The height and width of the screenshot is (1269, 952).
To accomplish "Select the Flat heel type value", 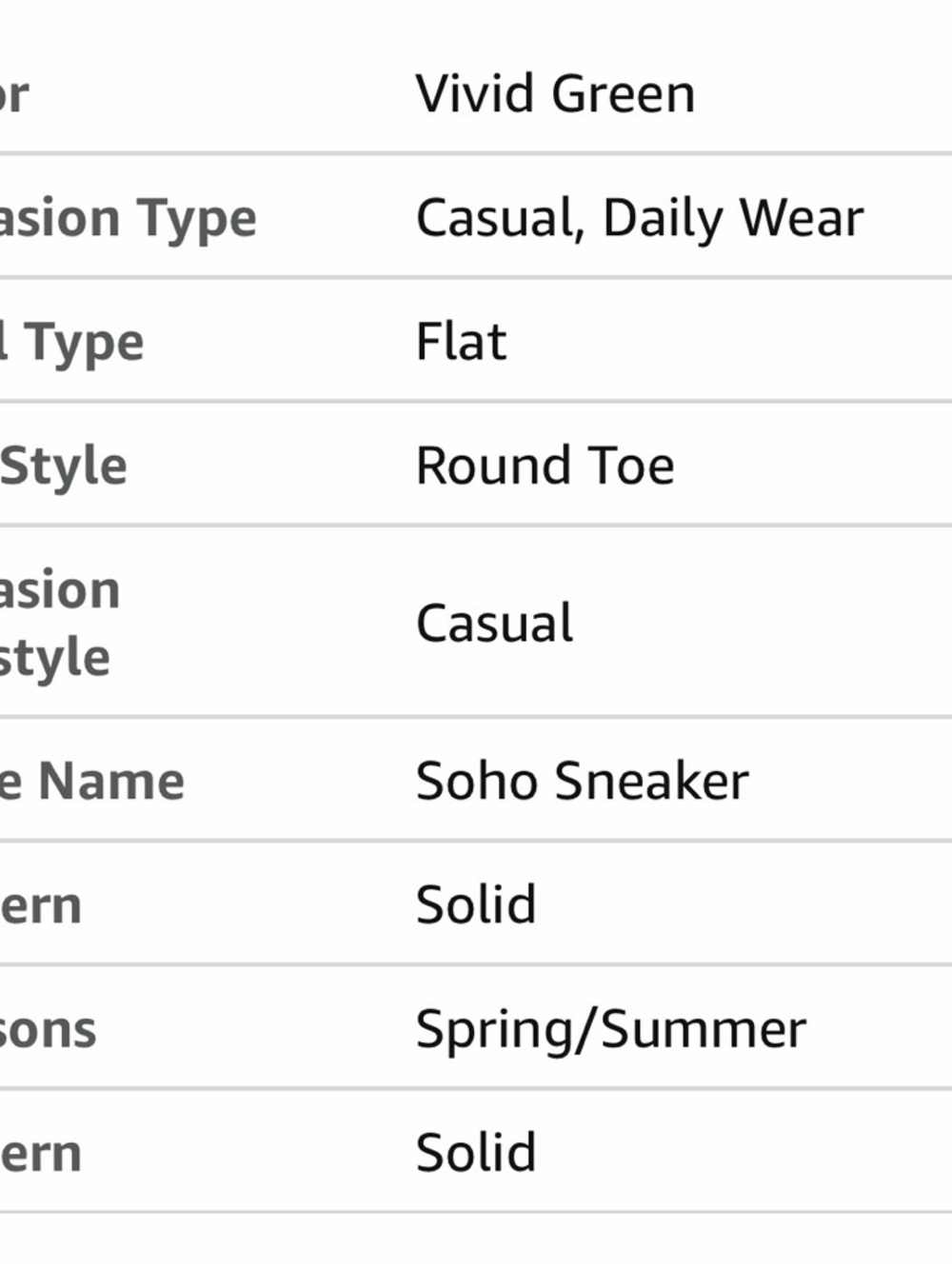I will coord(462,342).
